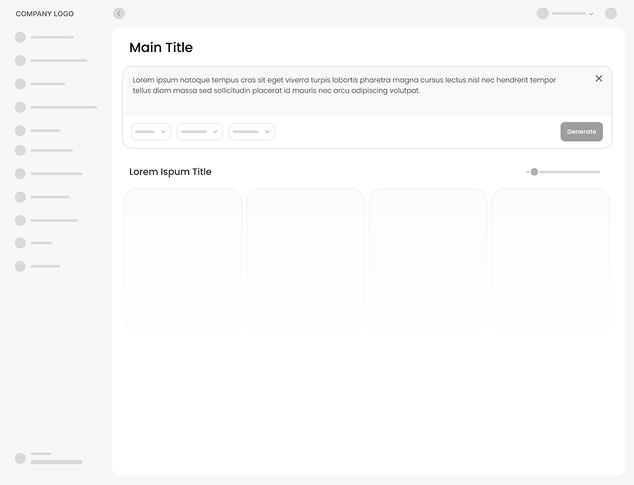Collapse the sidebar with the left chevron button
Image resolution: width=634 pixels, height=485 pixels.
point(119,14)
